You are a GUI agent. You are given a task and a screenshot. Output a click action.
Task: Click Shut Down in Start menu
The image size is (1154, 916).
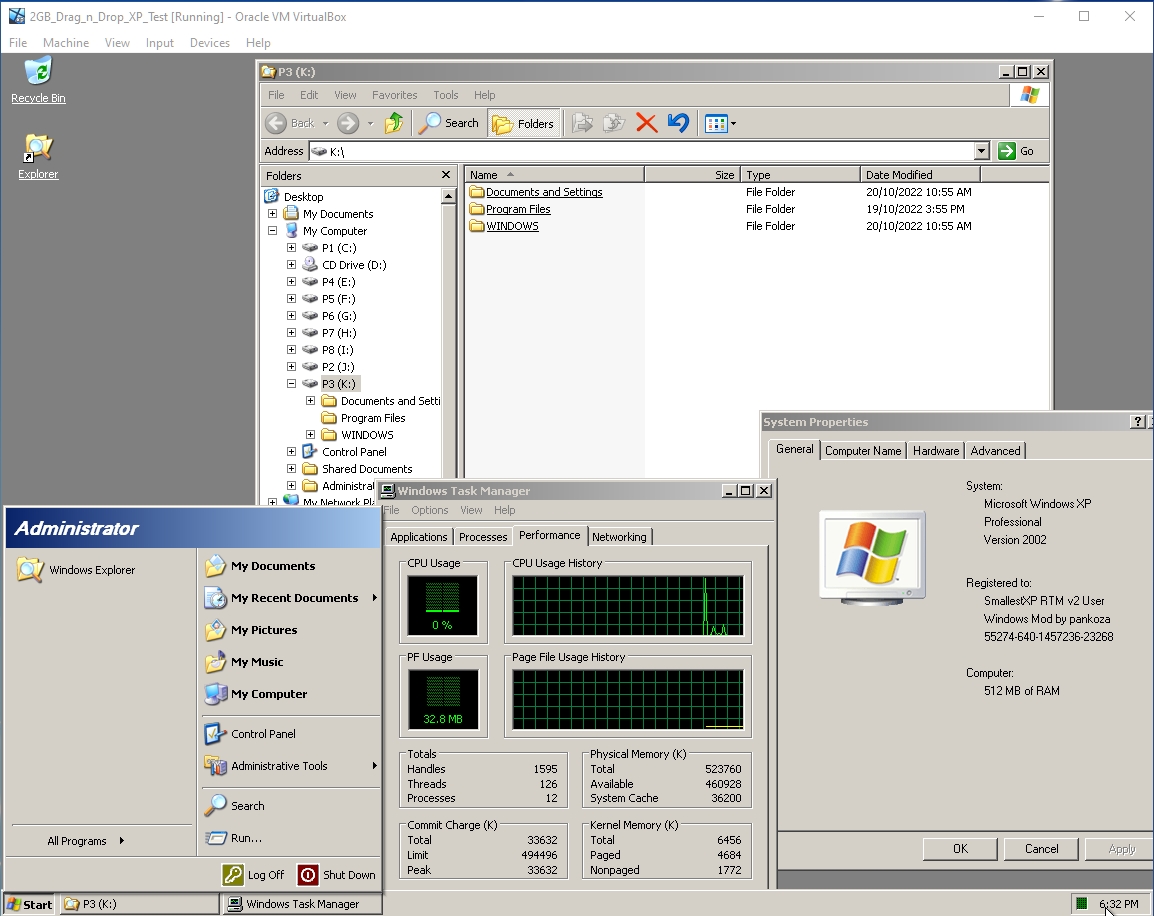pyautogui.click(x=337, y=875)
